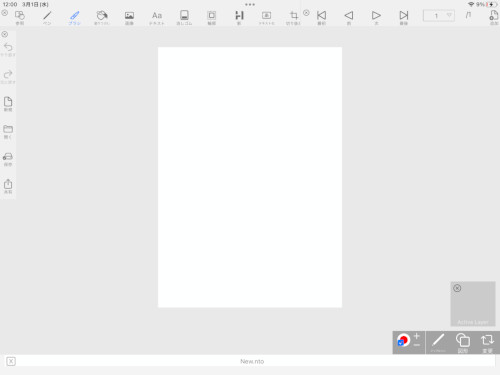Go to the first page
The image size is (500, 375).
(321, 17)
